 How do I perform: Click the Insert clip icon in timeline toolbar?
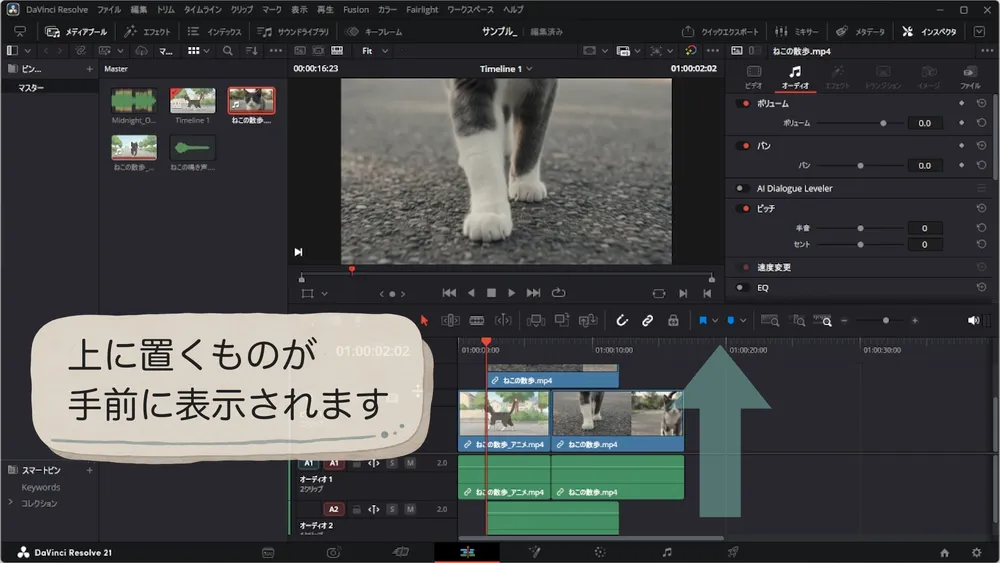[535, 320]
